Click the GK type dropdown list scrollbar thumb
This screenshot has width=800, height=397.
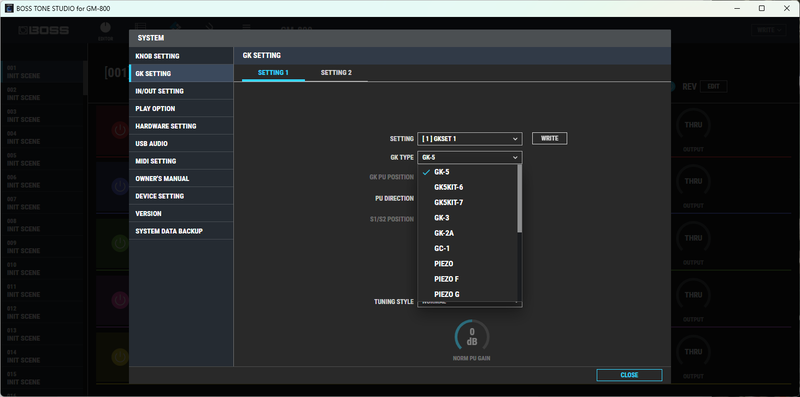519,198
